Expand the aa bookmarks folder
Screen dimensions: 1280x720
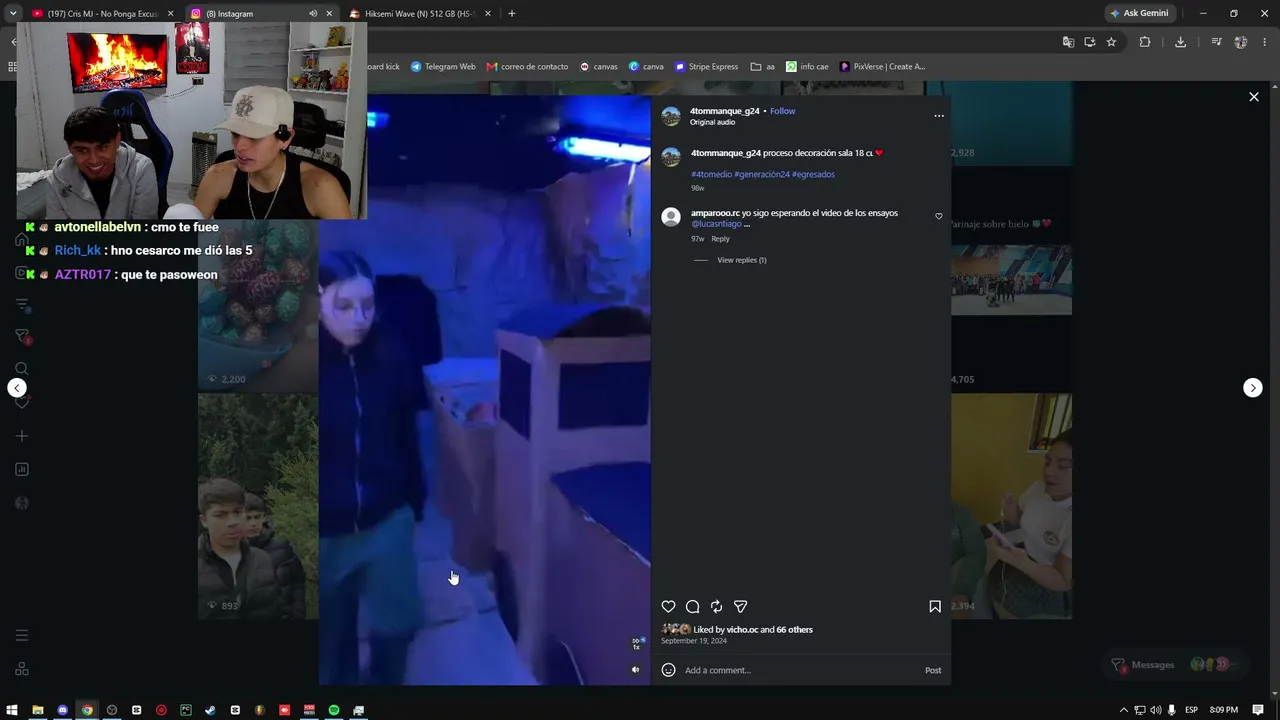(763, 67)
